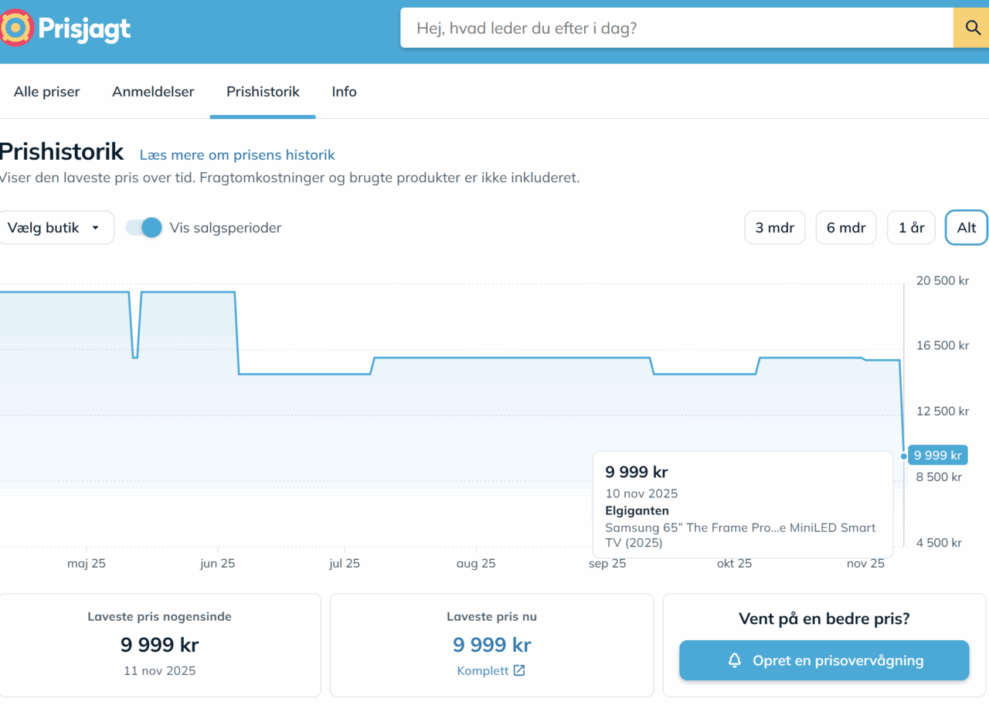989x705 pixels.
Task: Select the Prishistorik tab
Action: click(x=263, y=92)
